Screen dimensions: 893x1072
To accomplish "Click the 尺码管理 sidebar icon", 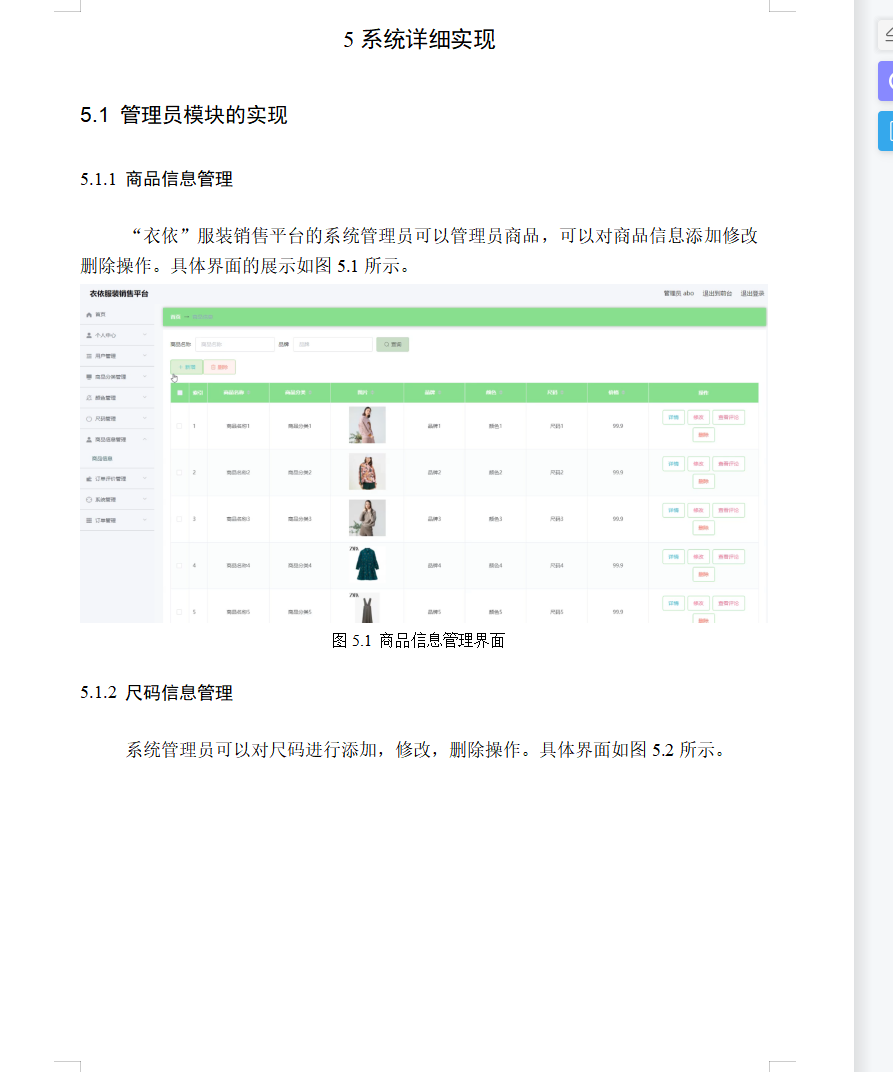I will click(89, 418).
